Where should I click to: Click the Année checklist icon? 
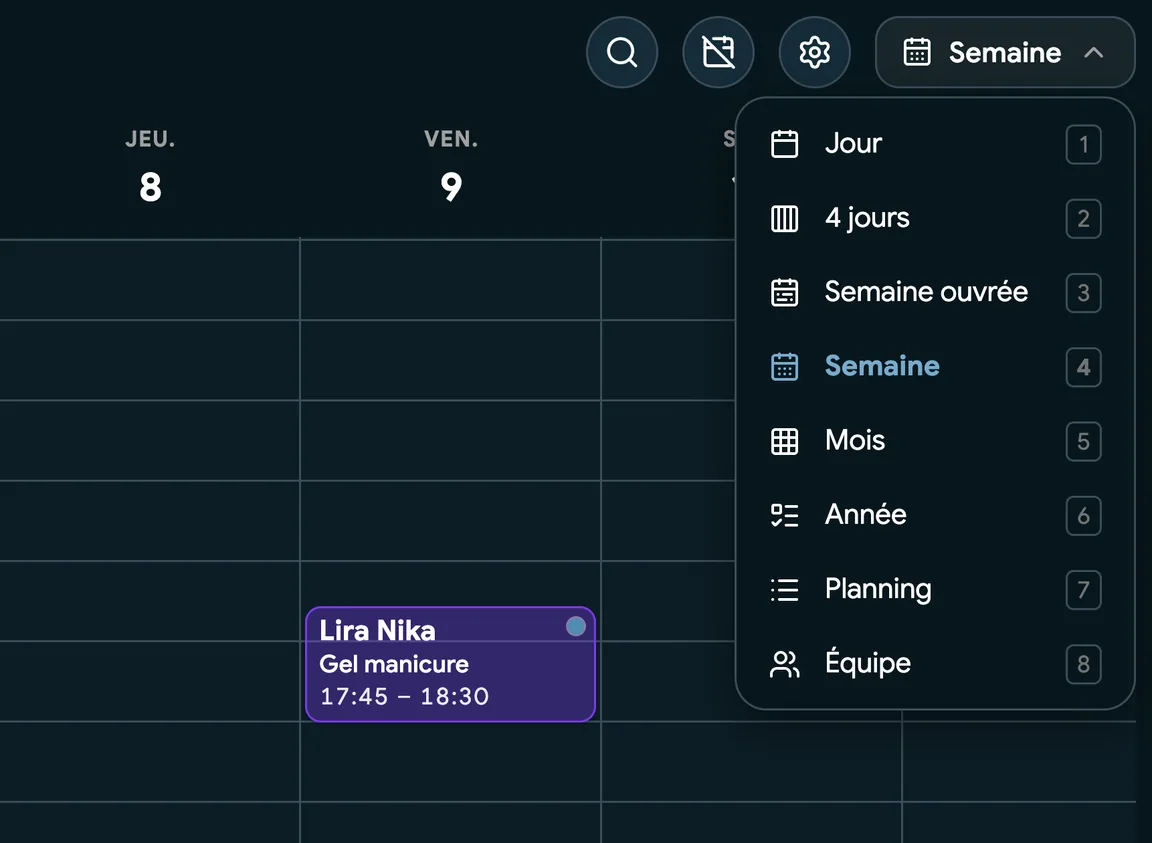[784, 515]
